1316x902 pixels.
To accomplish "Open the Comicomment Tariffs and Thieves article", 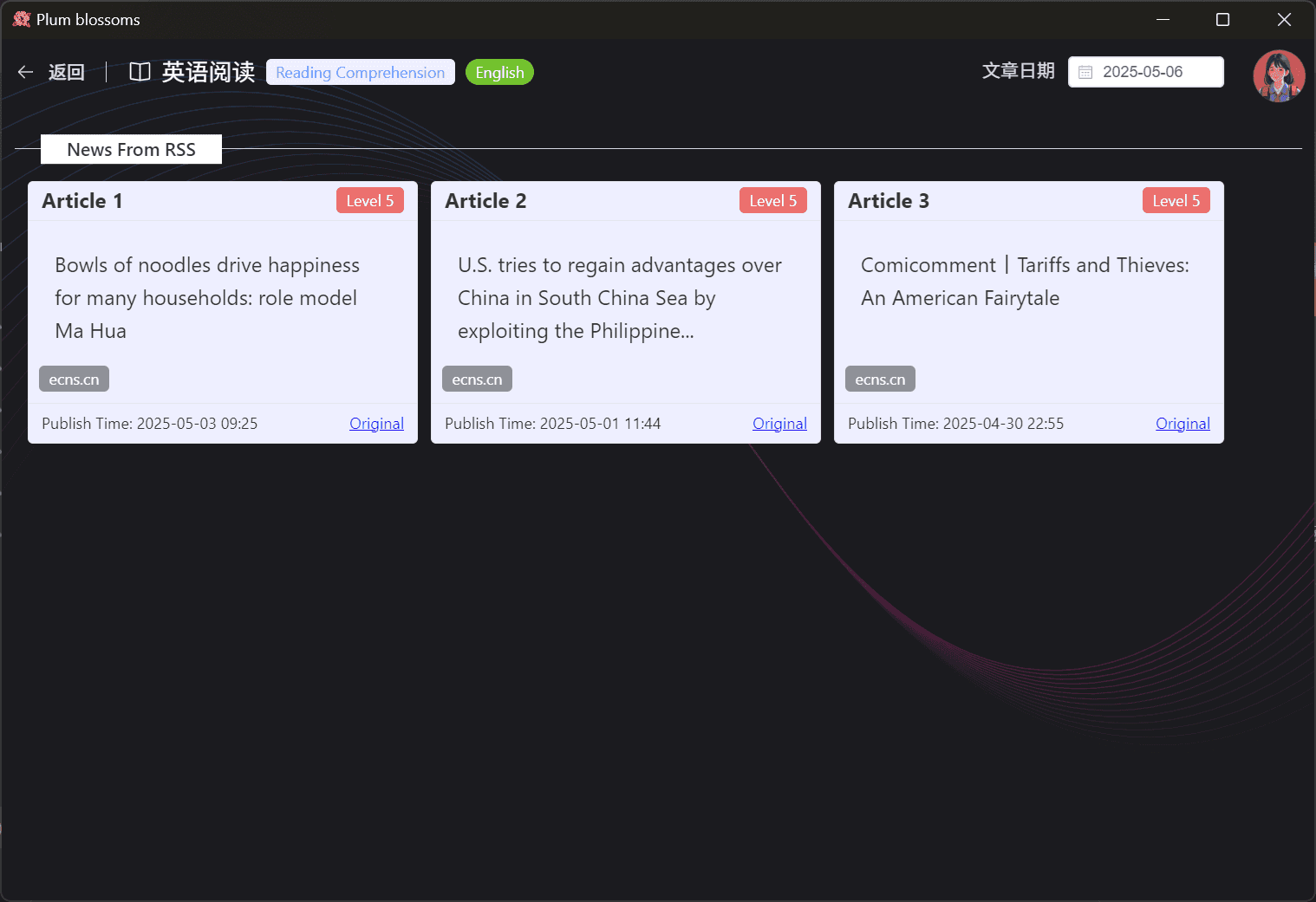I will [1025, 282].
